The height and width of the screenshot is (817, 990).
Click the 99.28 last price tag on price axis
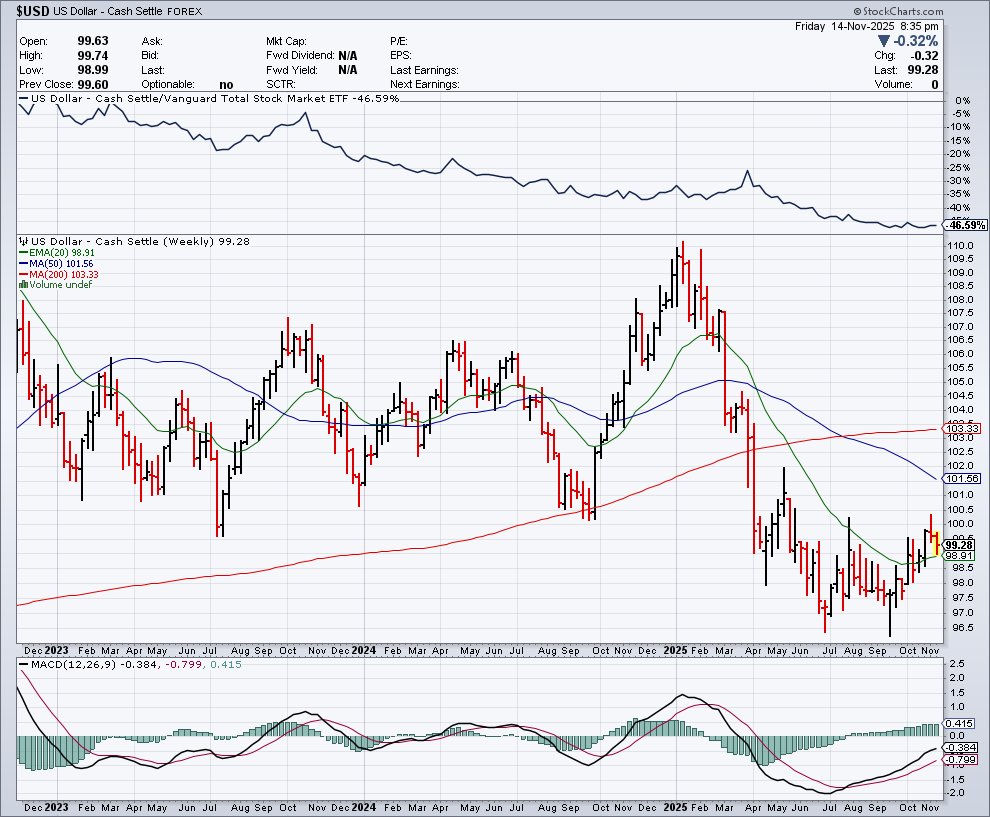[958, 544]
